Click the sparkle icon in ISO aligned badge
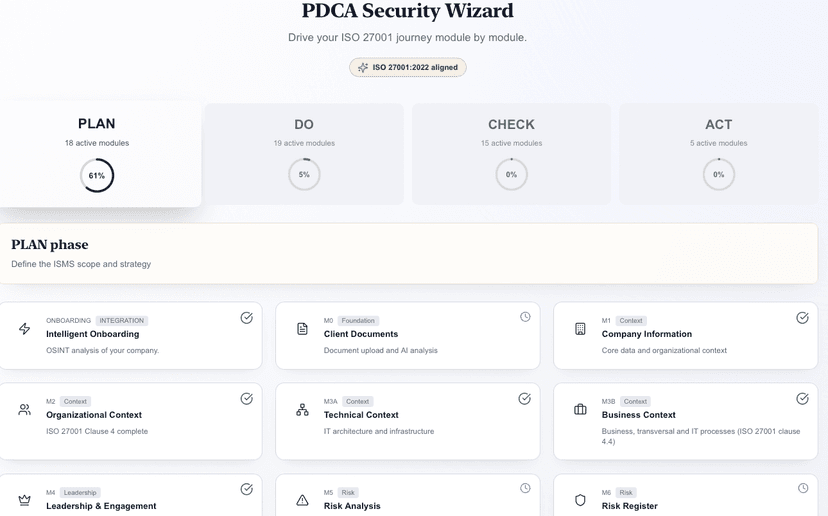This screenshot has width=828, height=516. coord(363,68)
